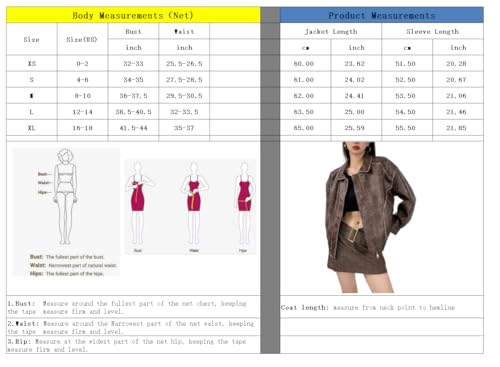Click the Sleeve Length column heading

[432, 31]
